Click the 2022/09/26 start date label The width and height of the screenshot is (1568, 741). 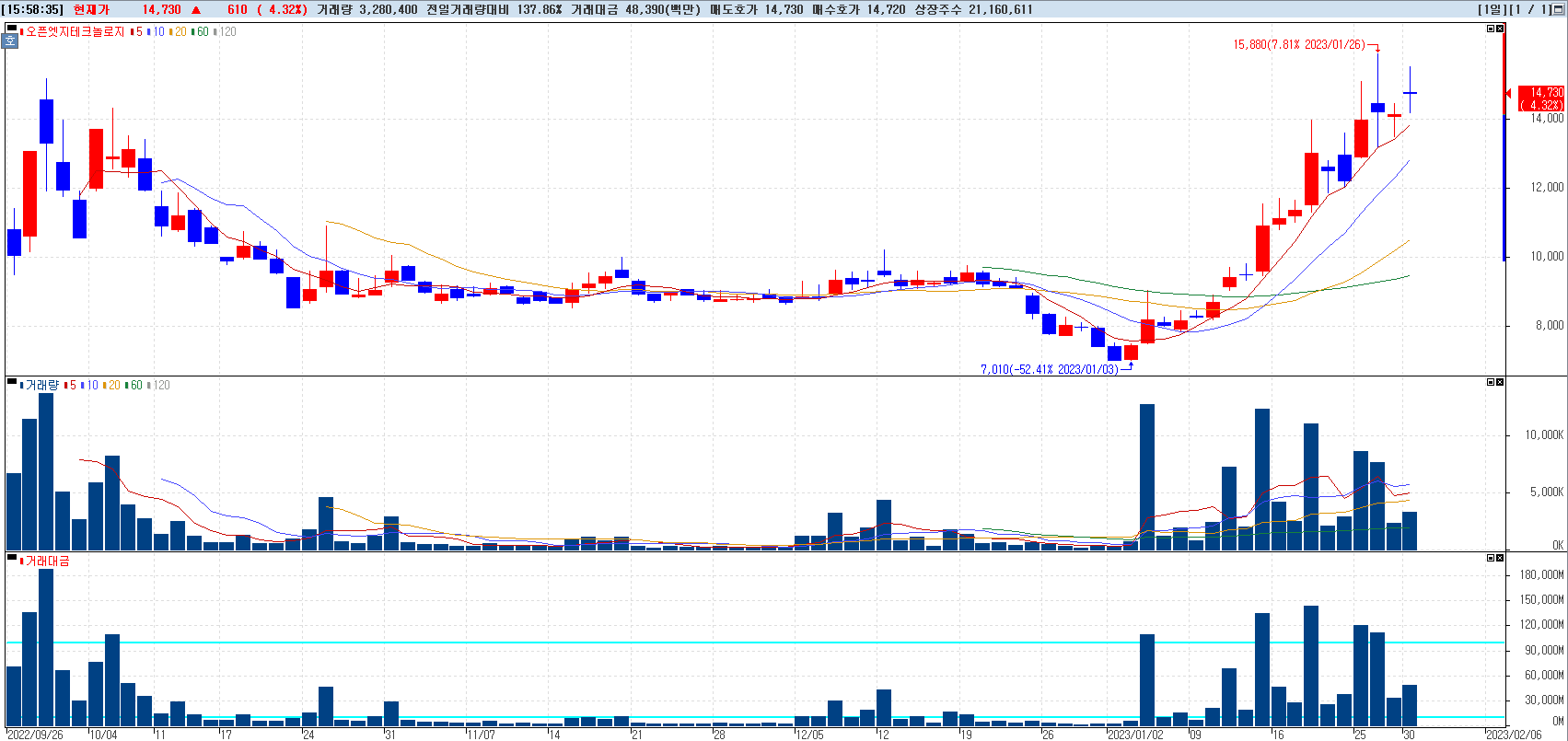[x=35, y=735]
